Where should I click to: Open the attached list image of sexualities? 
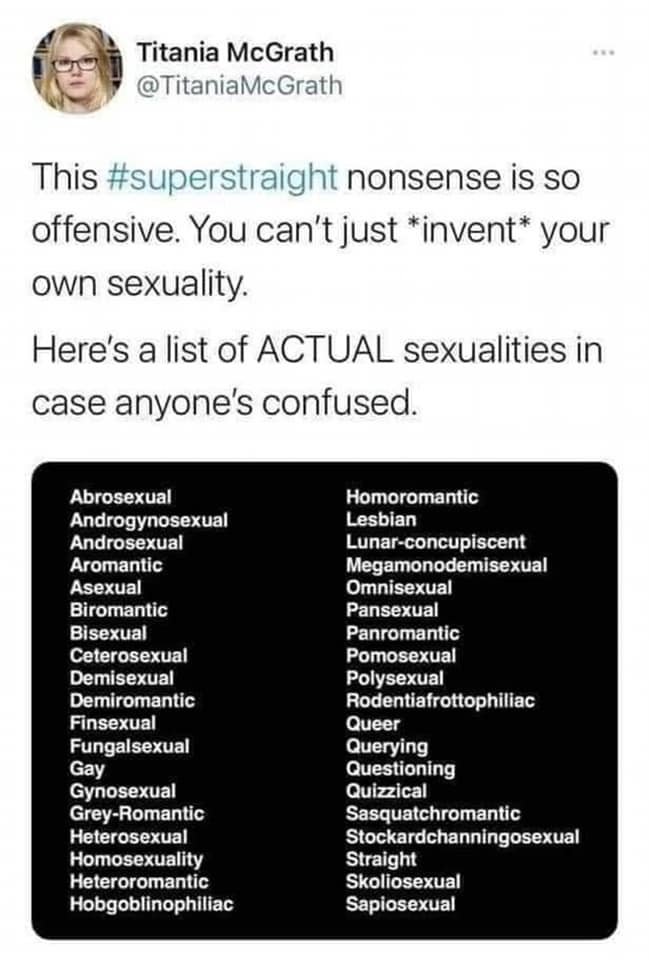(324, 700)
